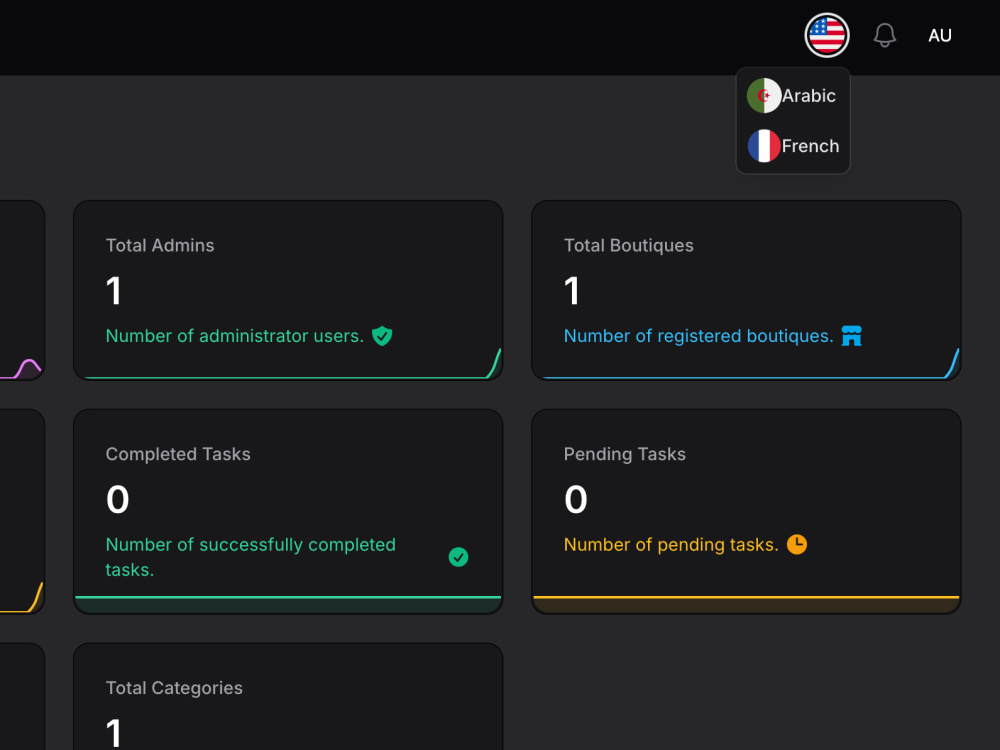Image resolution: width=1000 pixels, height=750 pixels.
Task: Click 'Number of registered boutiques.' text
Action: 698,336
